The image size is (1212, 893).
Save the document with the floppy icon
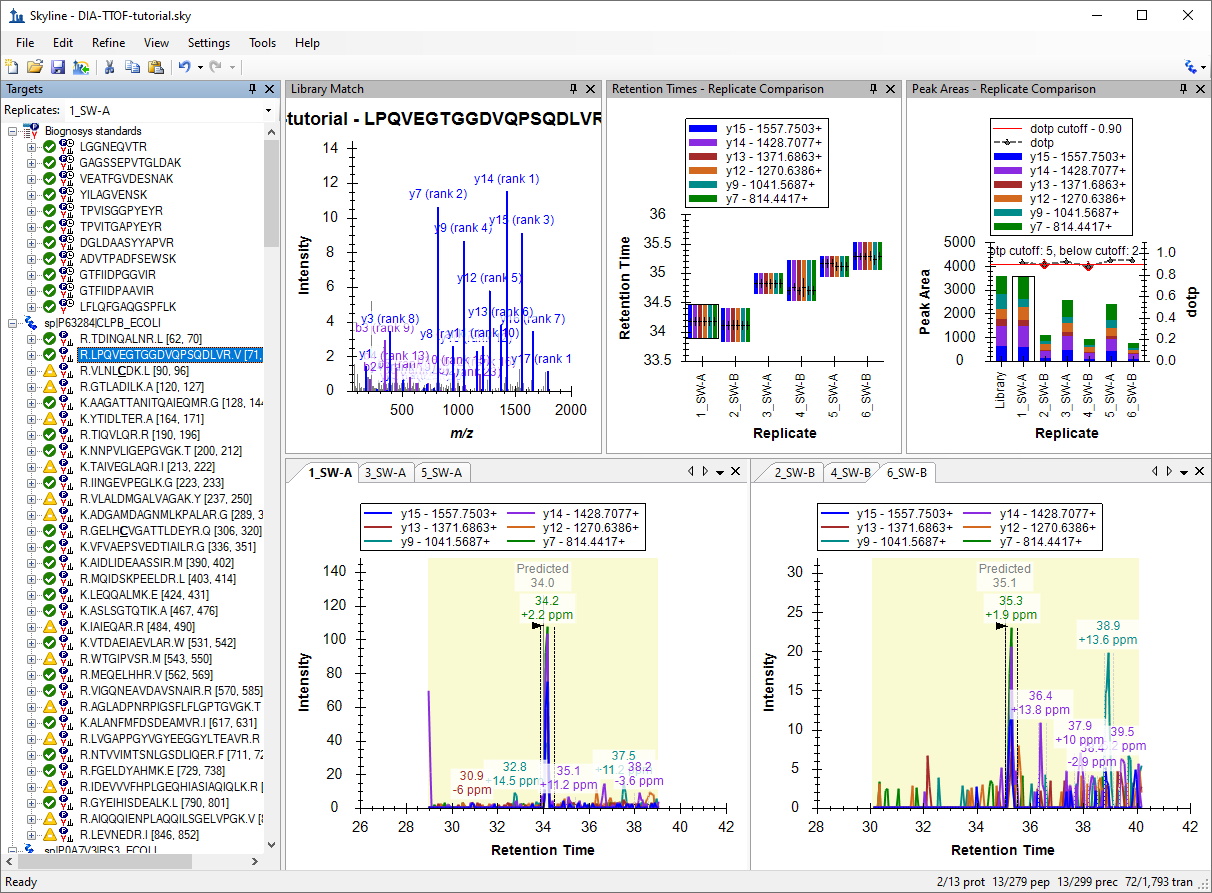(x=58, y=67)
